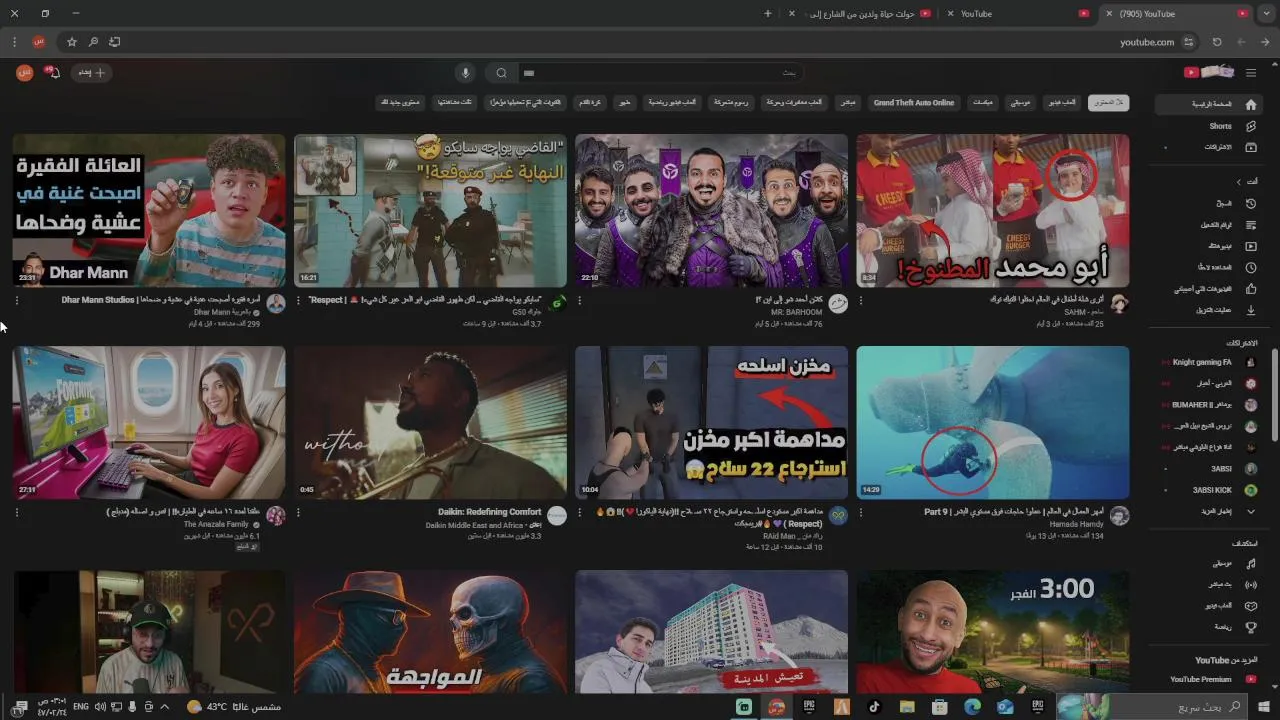Open the MR. BARHOOM video thumbnail
The width and height of the screenshot is (1280, 720).
click(x=711, y=211)
